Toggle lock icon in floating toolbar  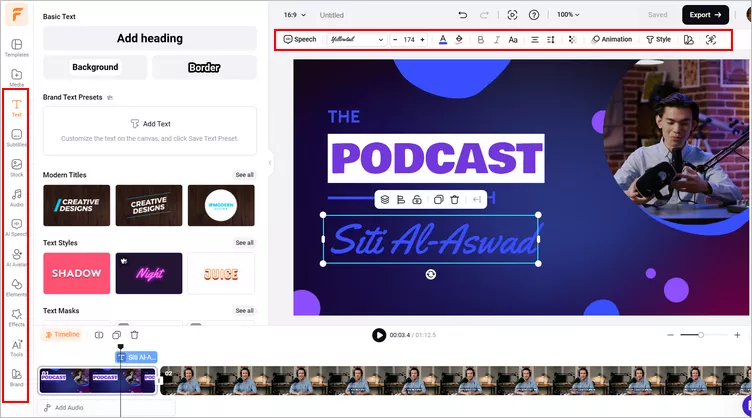(417, 199)
